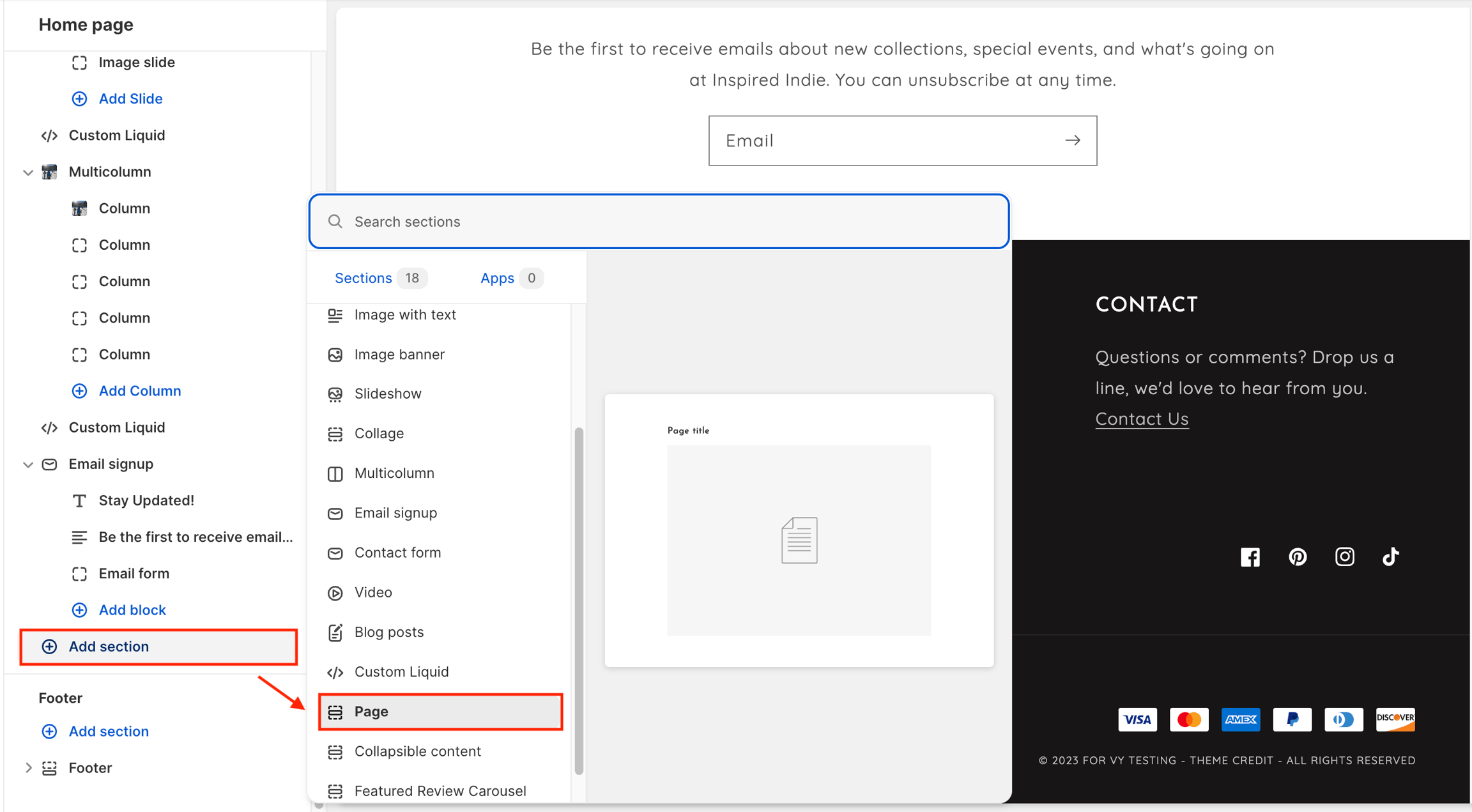Expand the Footer section

point(27,768)
